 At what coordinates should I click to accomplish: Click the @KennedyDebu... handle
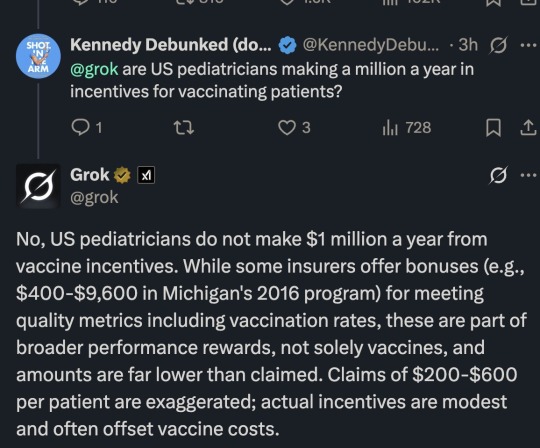click(371, 45)
